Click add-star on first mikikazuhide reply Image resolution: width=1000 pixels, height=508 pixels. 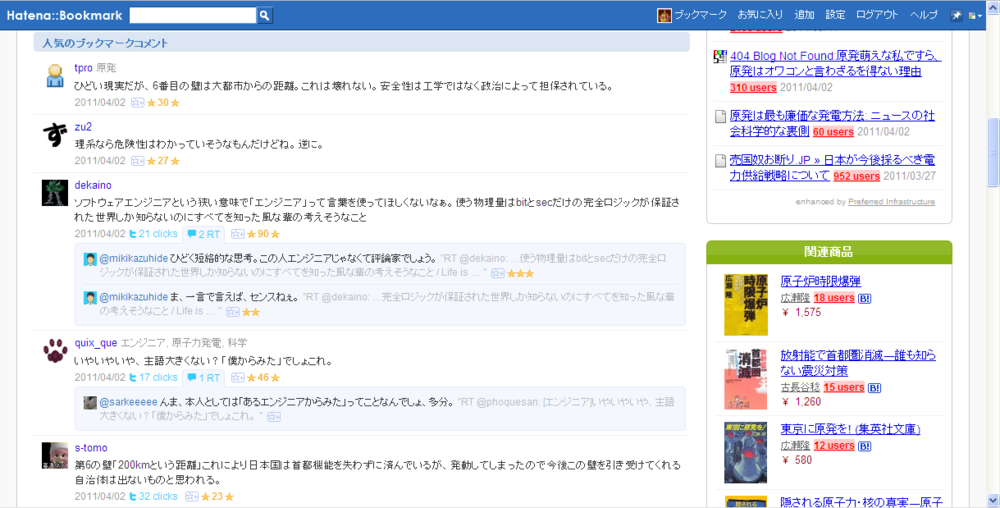498,273
